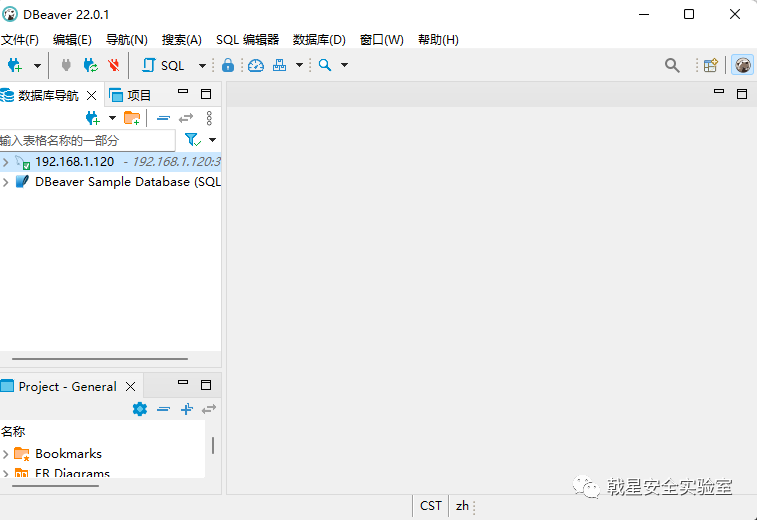Click the red Disconnect icon
Image resolution: width=757 pixels, height=520 pixels.
coord(114,65)
